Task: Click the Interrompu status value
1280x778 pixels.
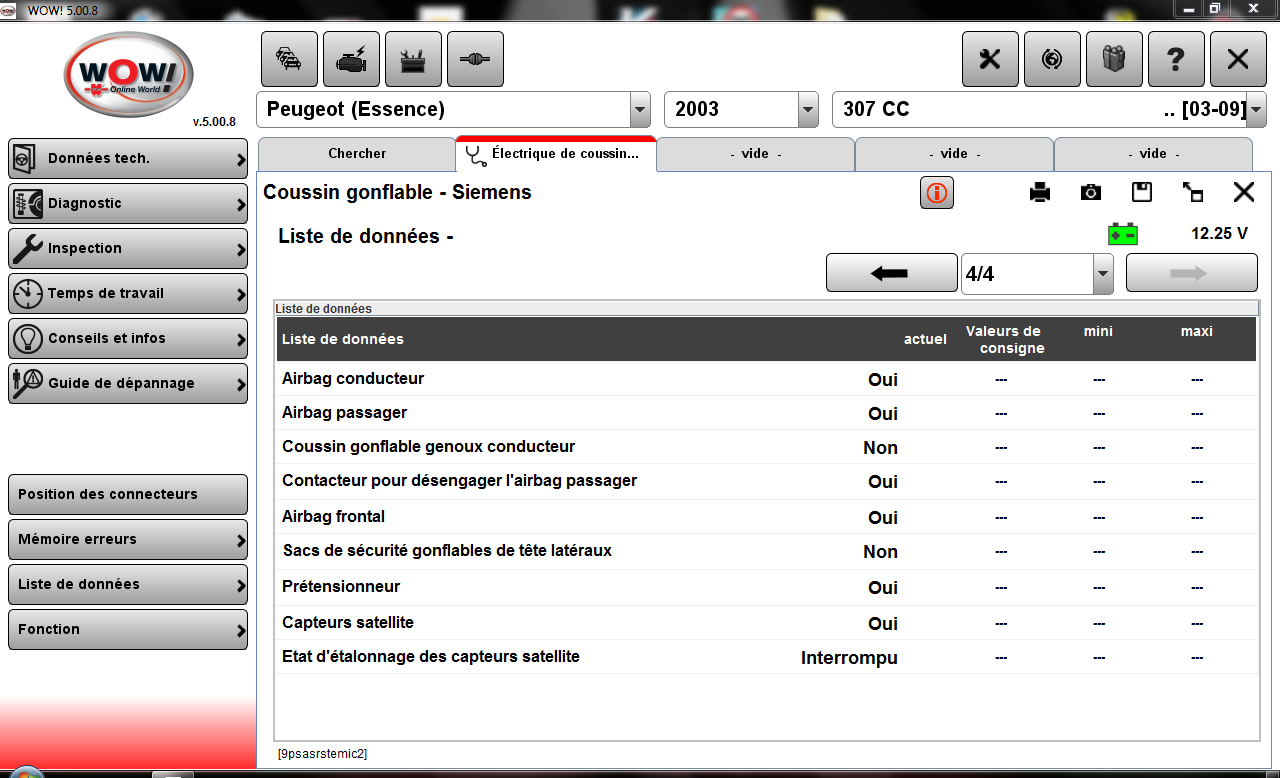Action: [849, 658]
